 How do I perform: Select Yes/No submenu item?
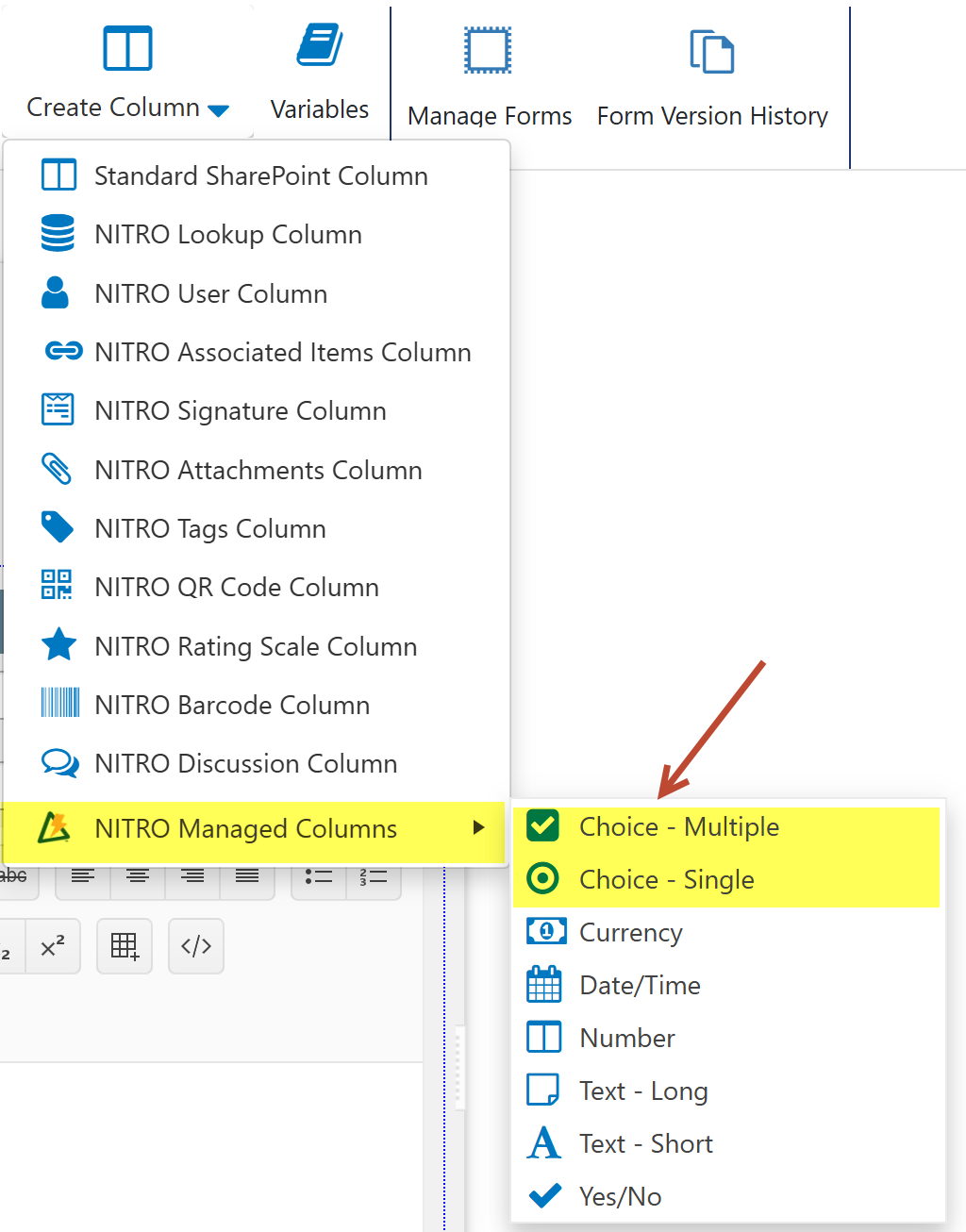[x=726, y=1196]
